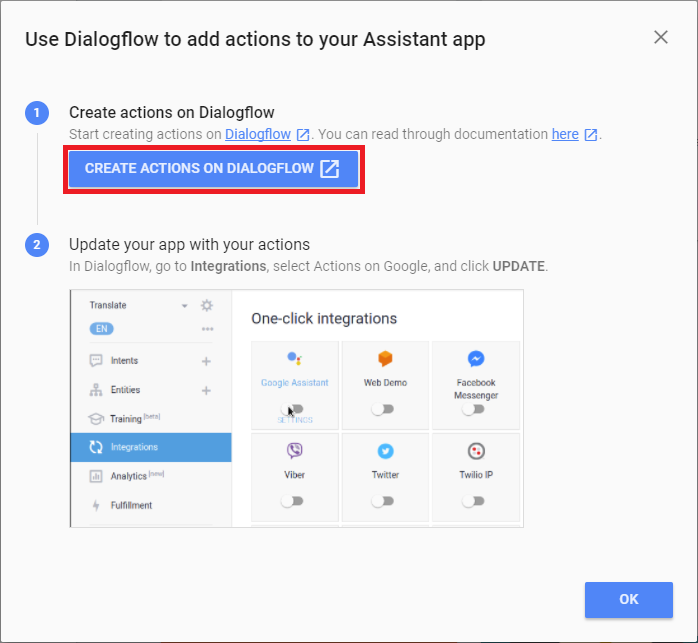The image size is (698, 643).
Task: Click the Fulfillment lightning-bolt icon
Action: tap(96, 505)
